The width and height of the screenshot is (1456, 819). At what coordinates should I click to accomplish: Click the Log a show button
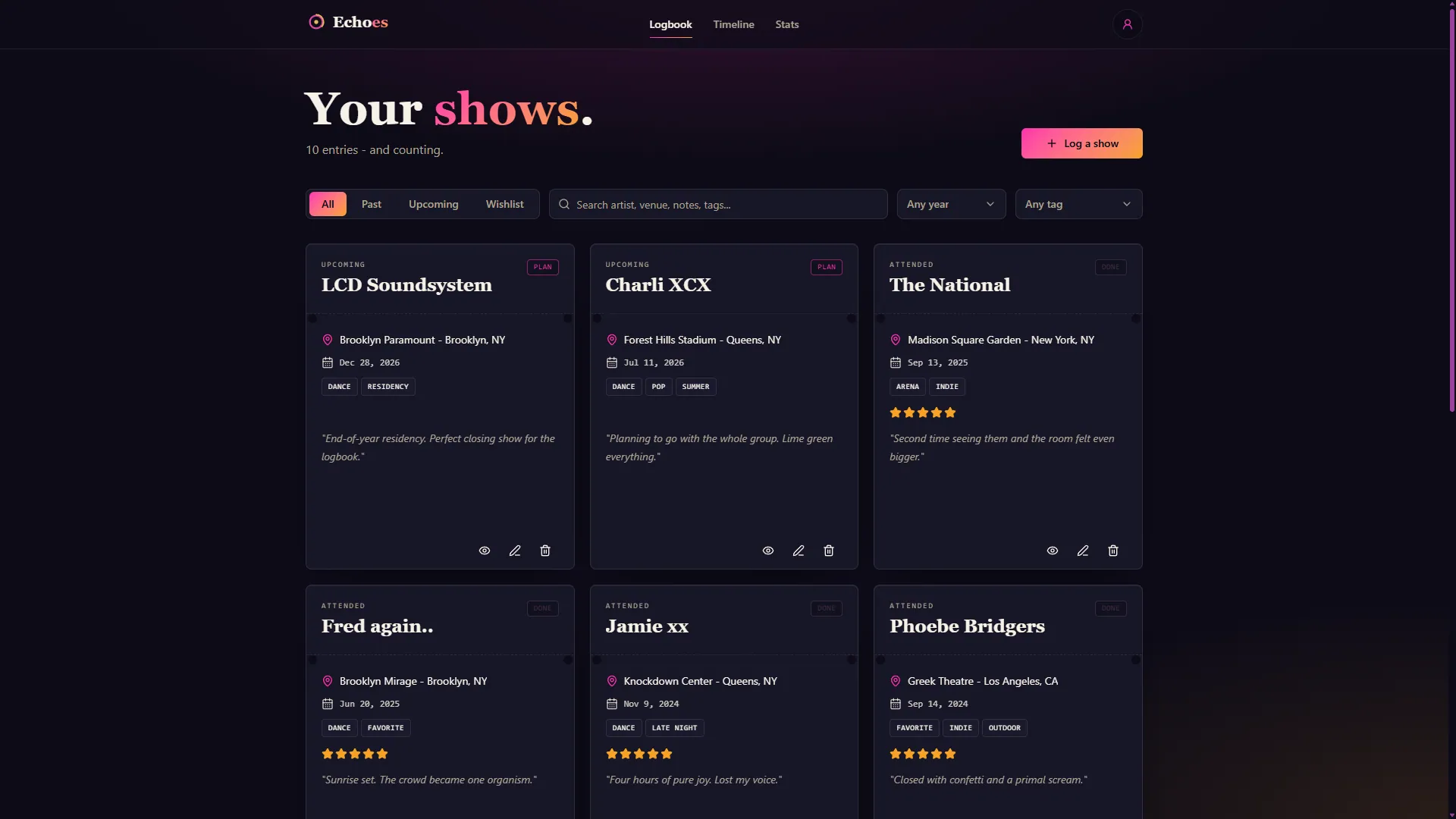[1081, 143]
